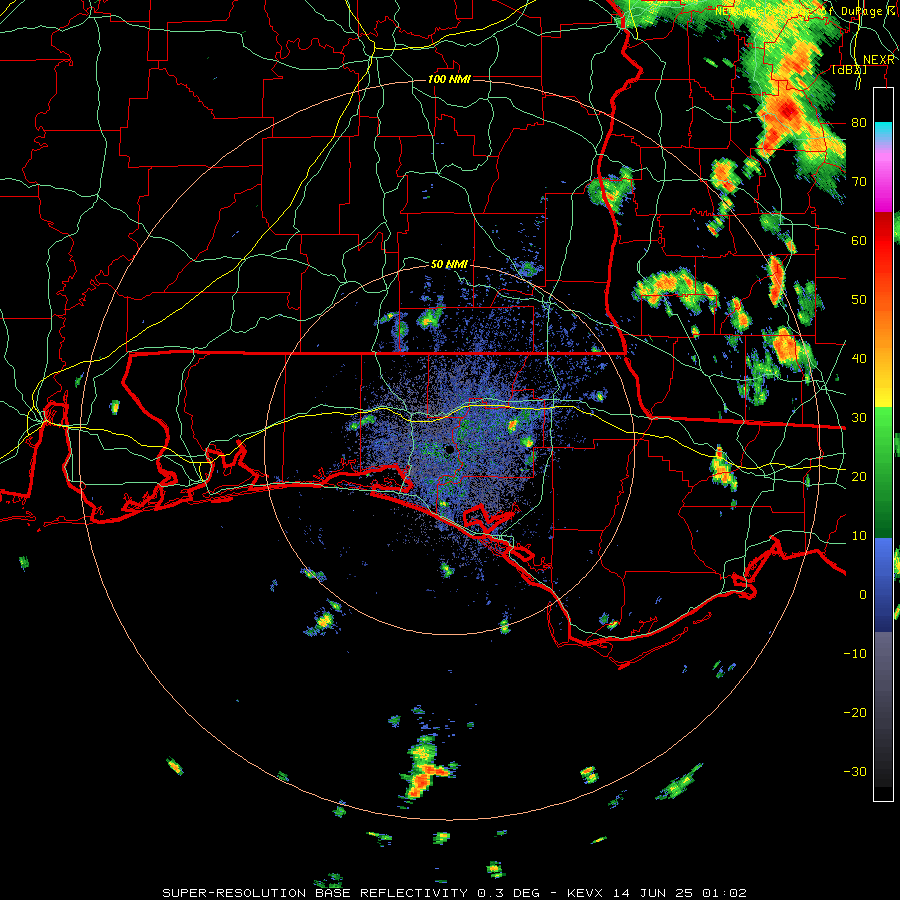Click the "SUPER-RESOLUTION BASE REFLECTIVITY" caption text
900x900 pixels.
(315, 893)
